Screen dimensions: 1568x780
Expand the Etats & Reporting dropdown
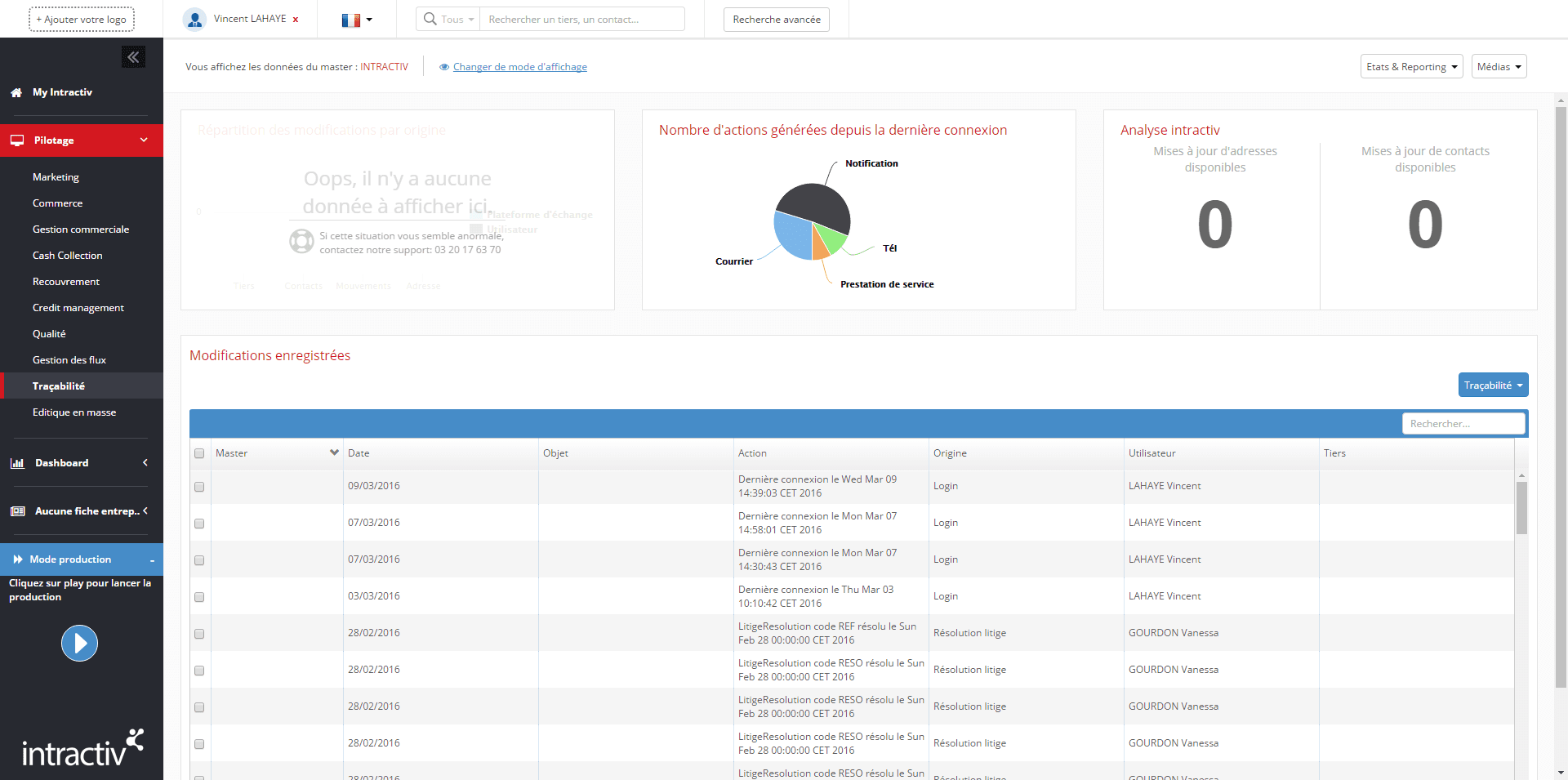coord(1411,67)
